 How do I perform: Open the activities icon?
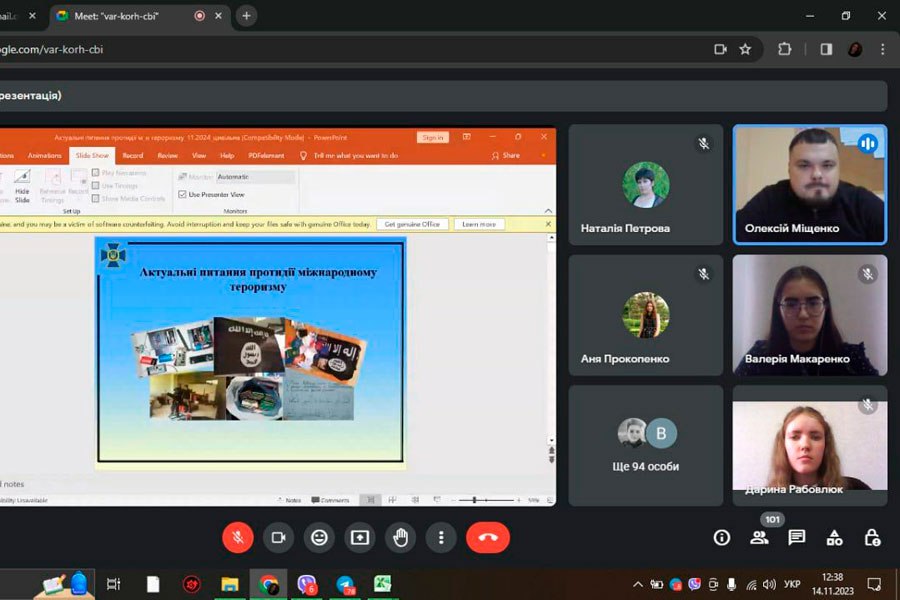834,537
